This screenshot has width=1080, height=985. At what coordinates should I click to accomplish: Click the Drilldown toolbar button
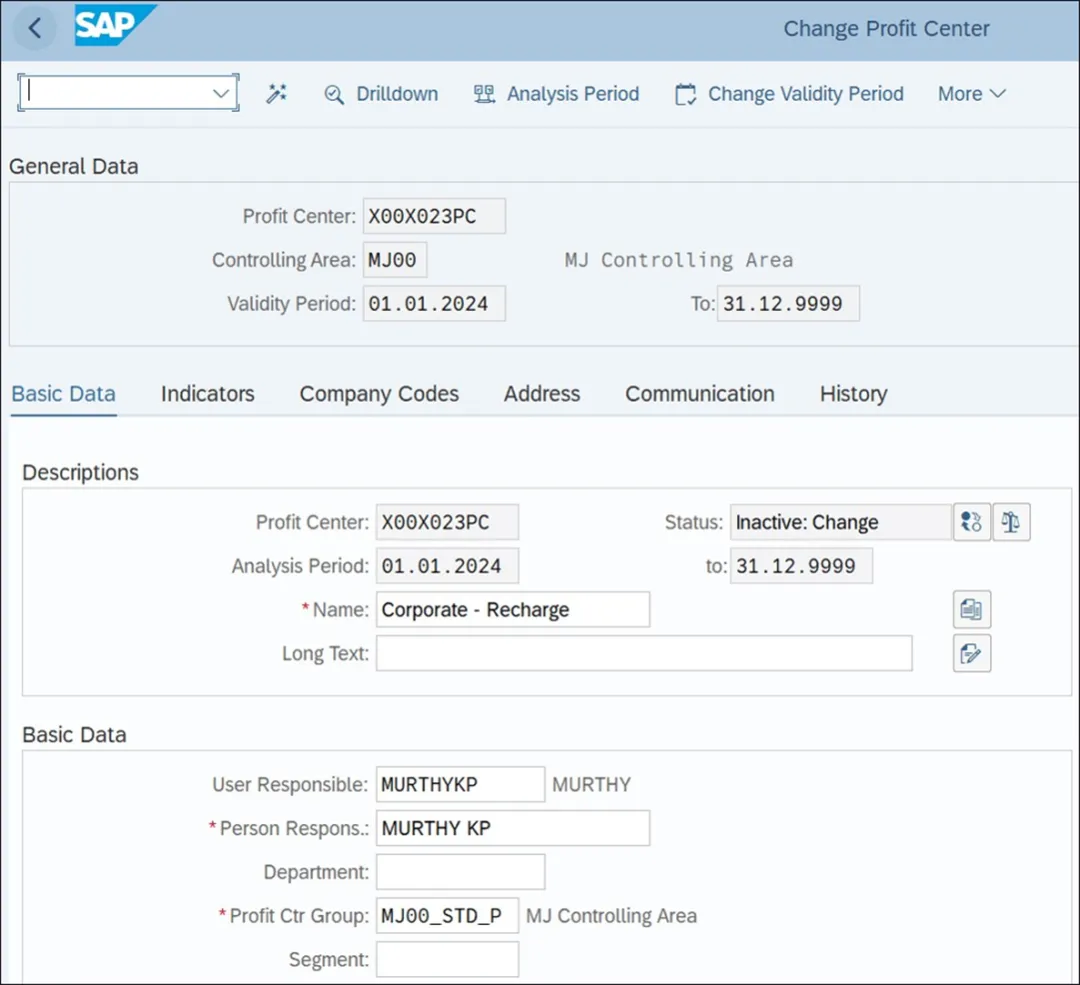click(382, 94)
